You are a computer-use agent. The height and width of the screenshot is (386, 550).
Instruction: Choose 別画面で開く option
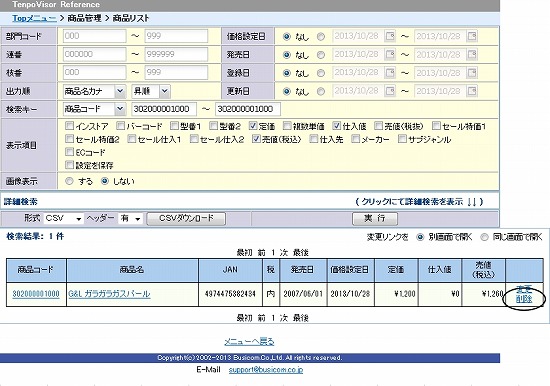tap(420, 237)
